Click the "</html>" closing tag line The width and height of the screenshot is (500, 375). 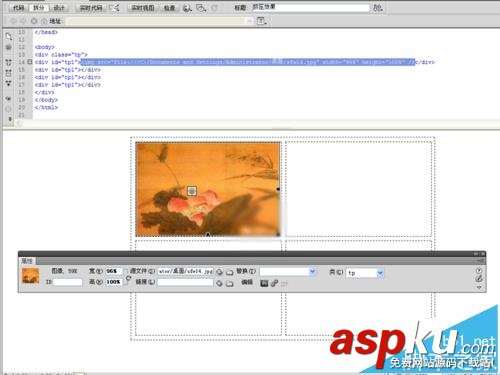point(46,107)
